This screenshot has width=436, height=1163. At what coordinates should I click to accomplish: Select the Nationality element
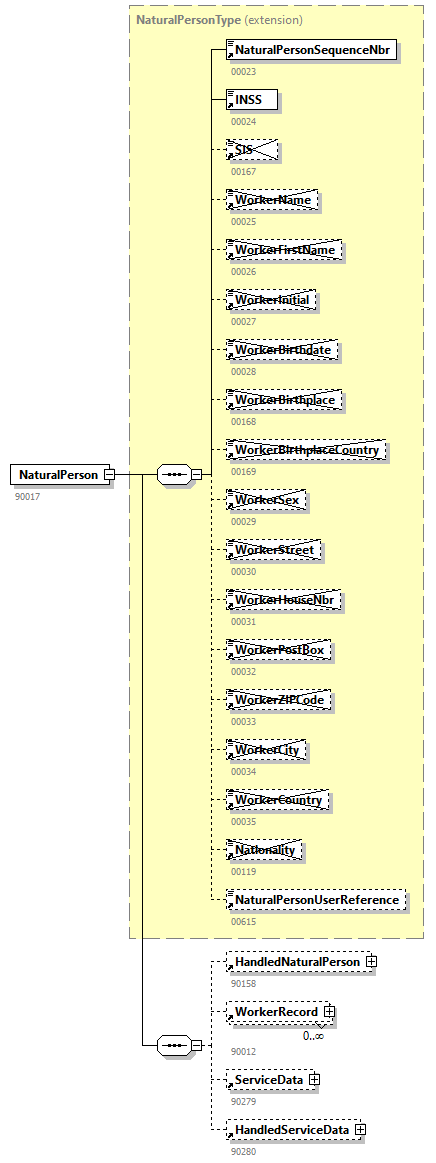(265, 850)
